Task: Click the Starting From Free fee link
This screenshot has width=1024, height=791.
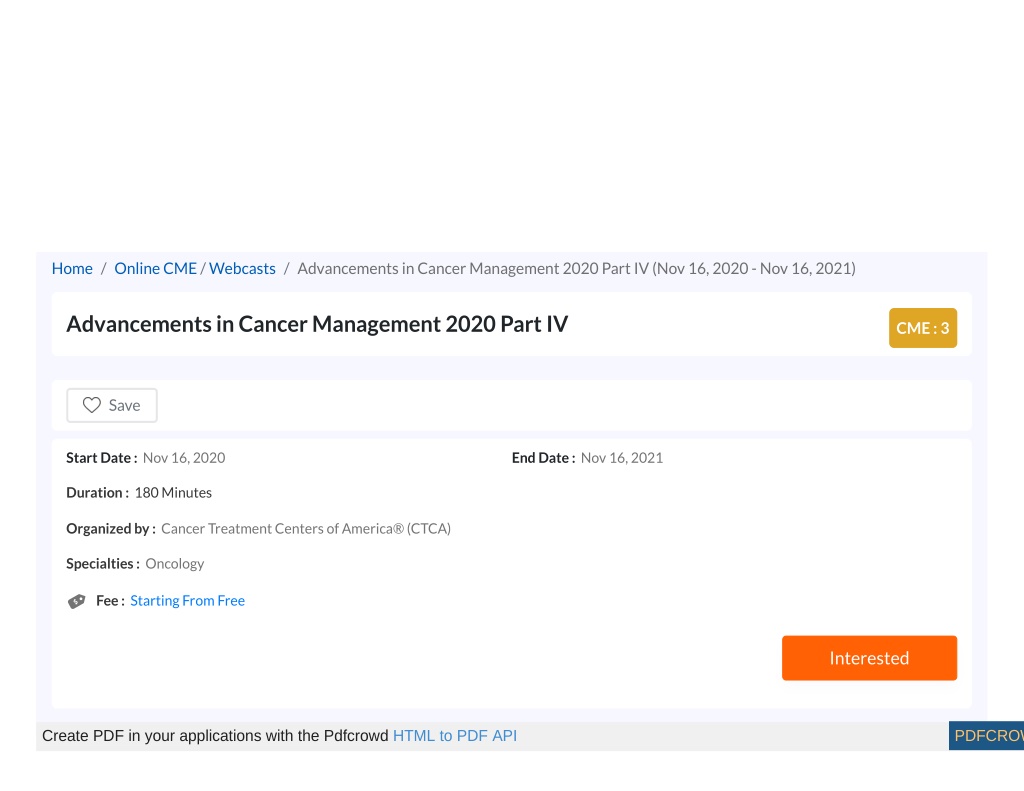Action: [187, 600]
